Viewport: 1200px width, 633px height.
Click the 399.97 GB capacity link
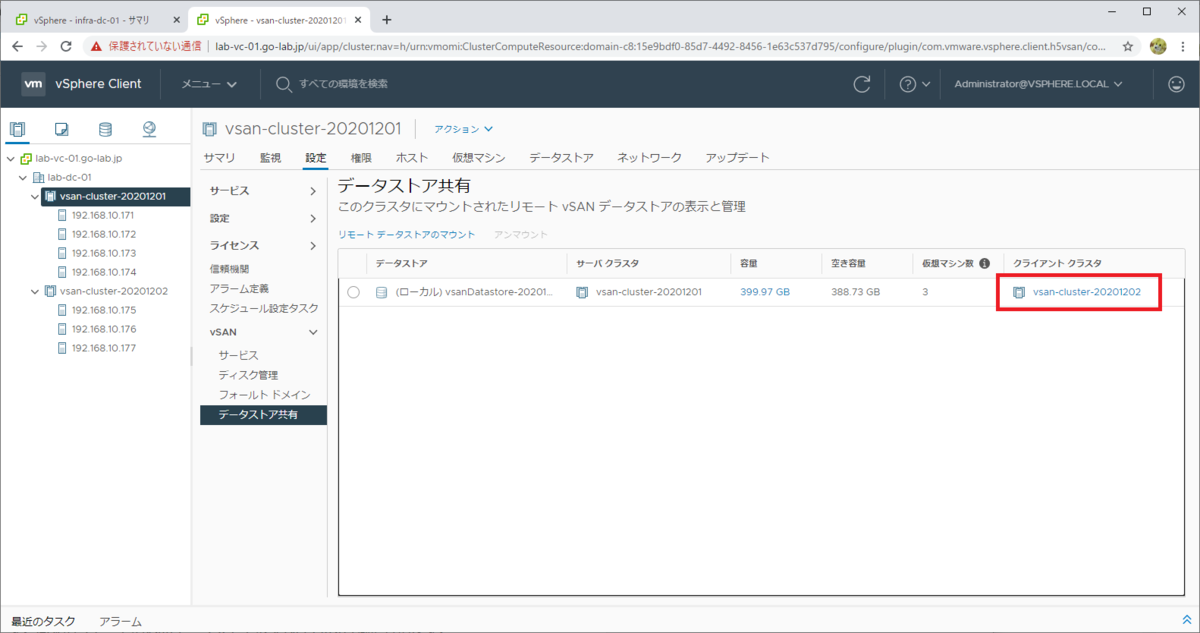point(765,292)
